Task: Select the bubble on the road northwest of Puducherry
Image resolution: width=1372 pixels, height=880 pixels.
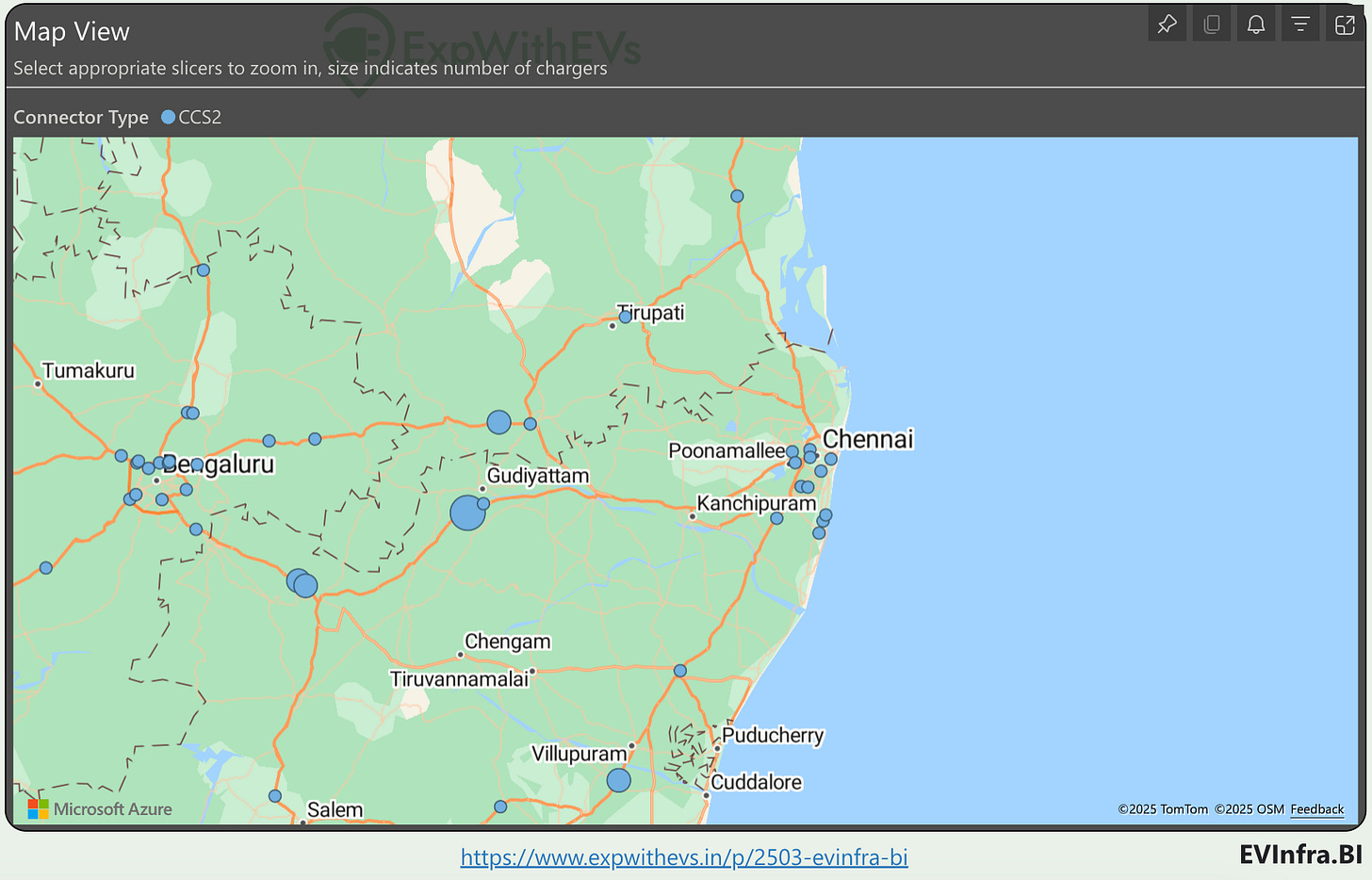Action: click(680, 671)
